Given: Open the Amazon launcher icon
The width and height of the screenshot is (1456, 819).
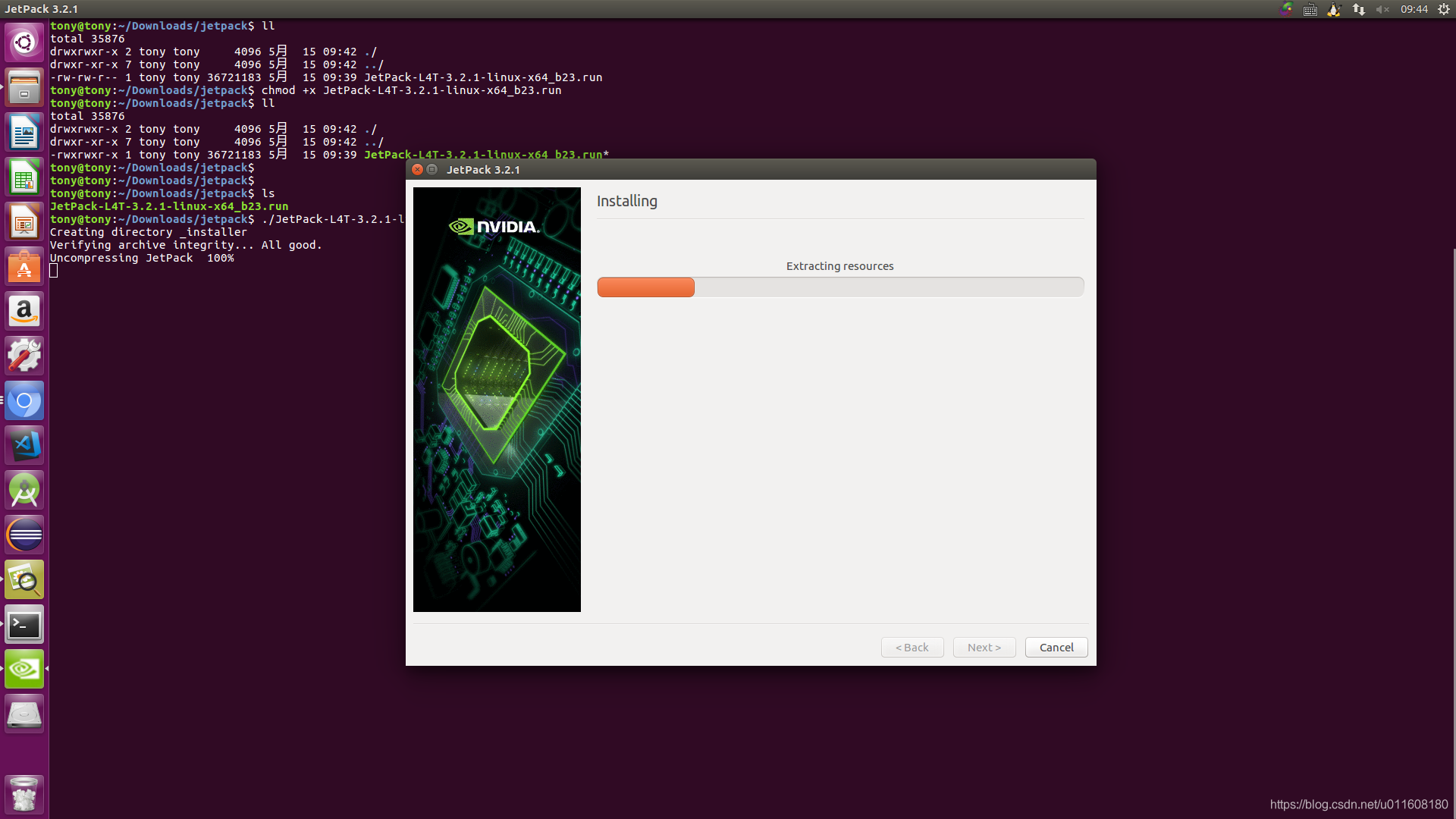Looking at the screenshot, I should (x=24, y=311).
